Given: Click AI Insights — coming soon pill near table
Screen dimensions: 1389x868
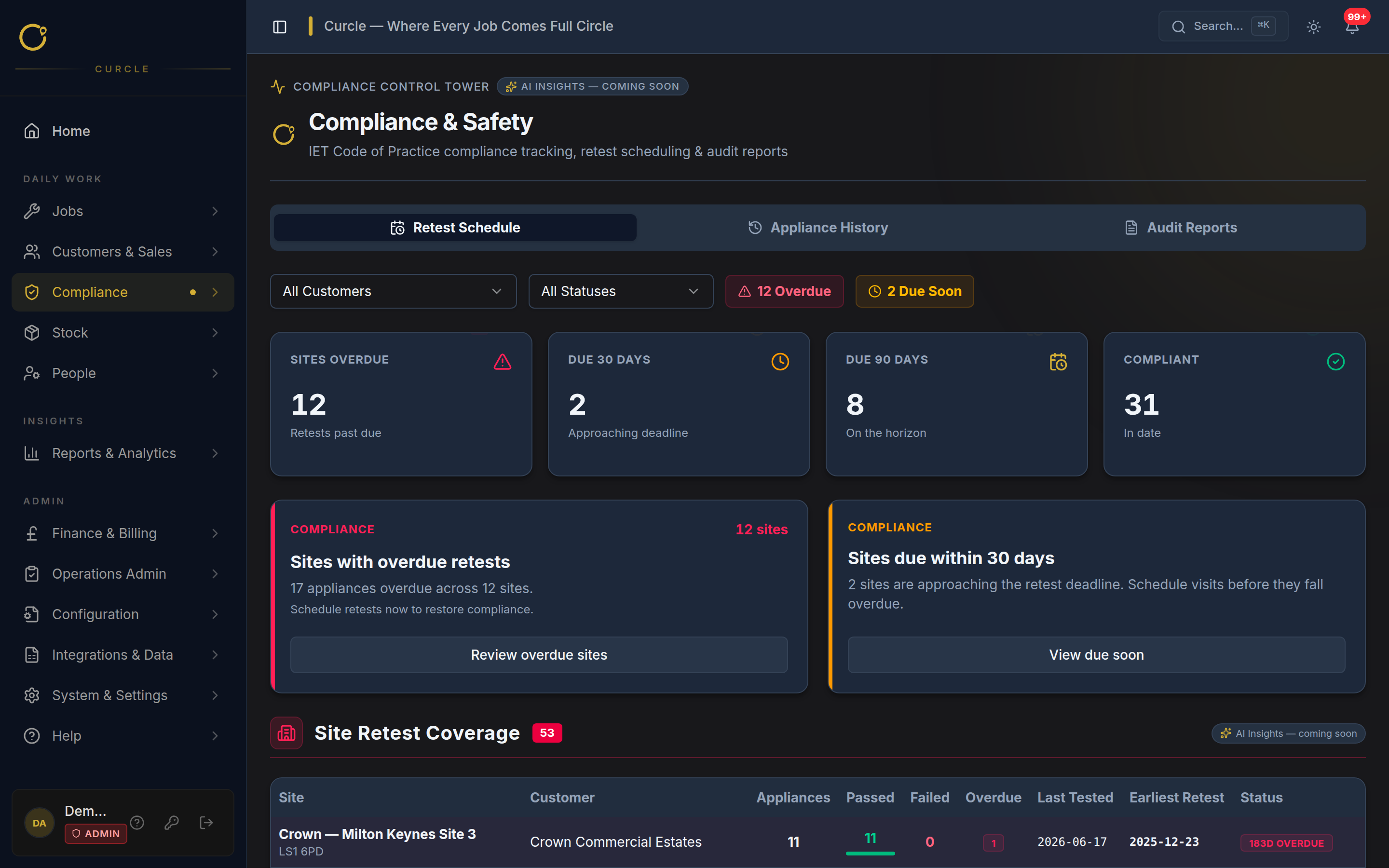Looking at the screenshot, I should coord(1288,733).
